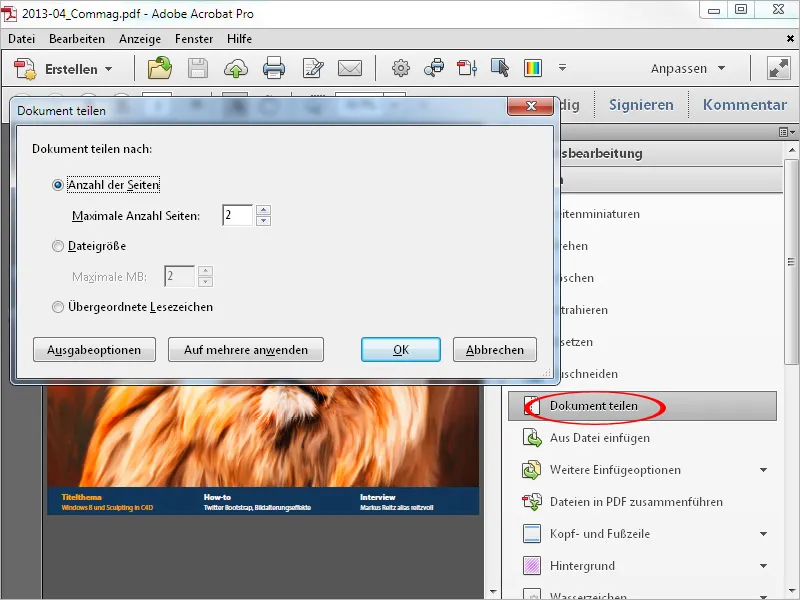Expand the Hintergrund arrow
Screen dimensions: 800x600
click(x=763, y=566)
